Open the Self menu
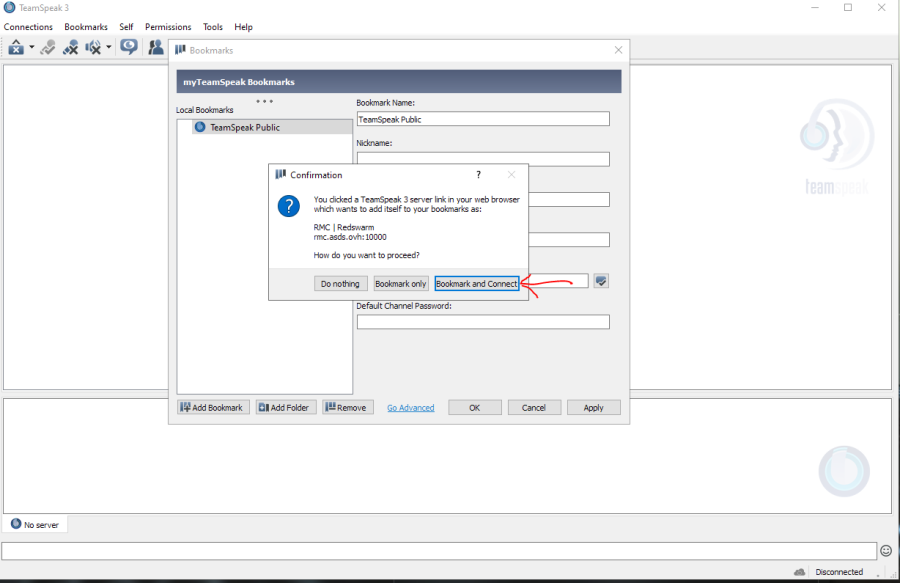900x583 pixels. pyautogui.click(x=126, y=27)
